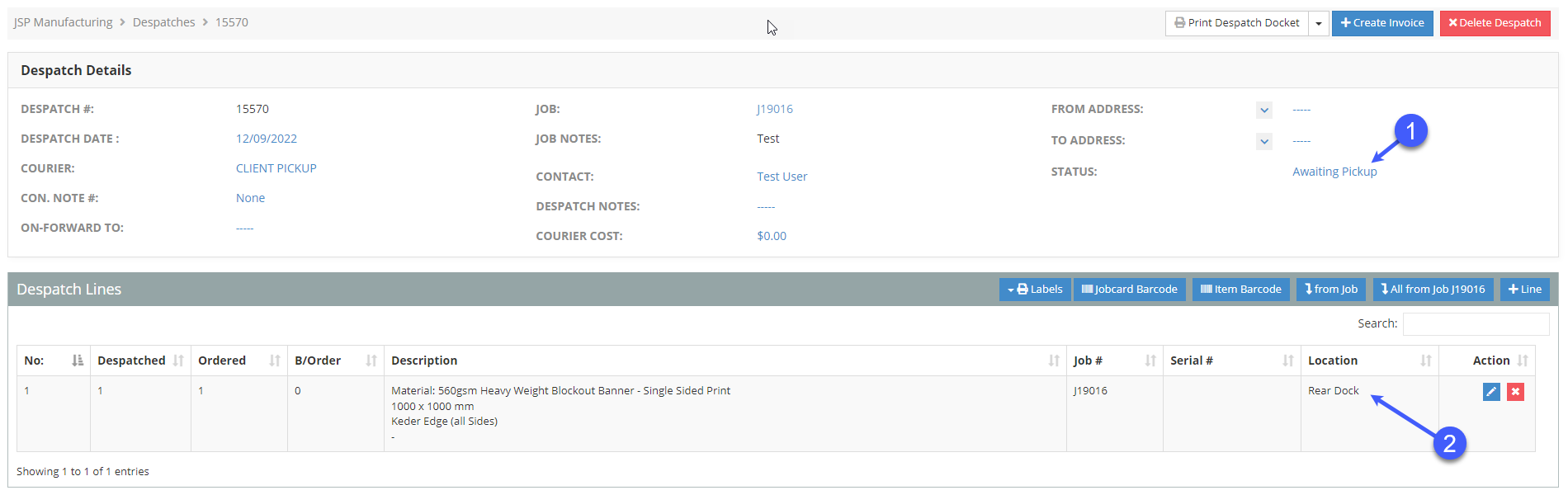Go to Despatches breadcrumb
This screenshot has height=495, width=1568.
click(x=163, y=22)
